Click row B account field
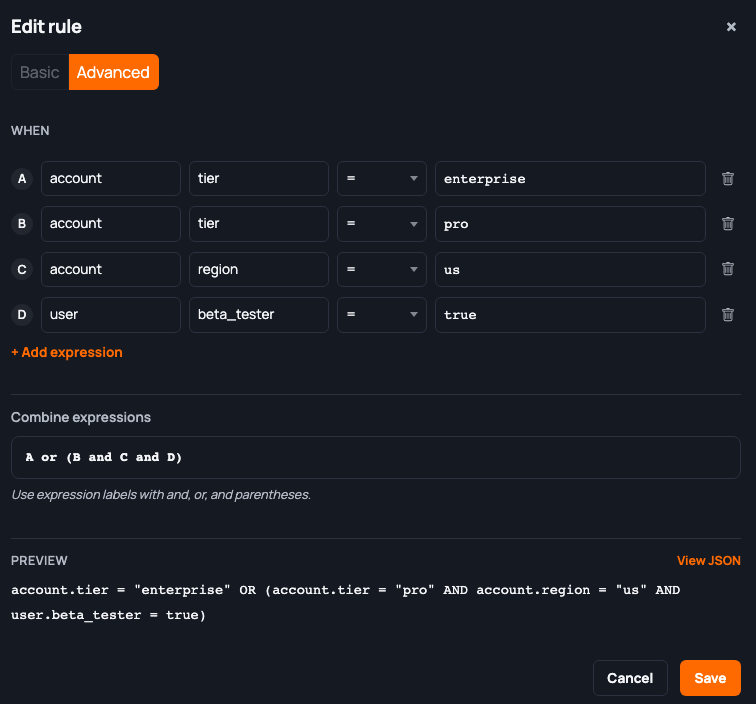This screenshot has height=704, width=756. pos(111,224)
